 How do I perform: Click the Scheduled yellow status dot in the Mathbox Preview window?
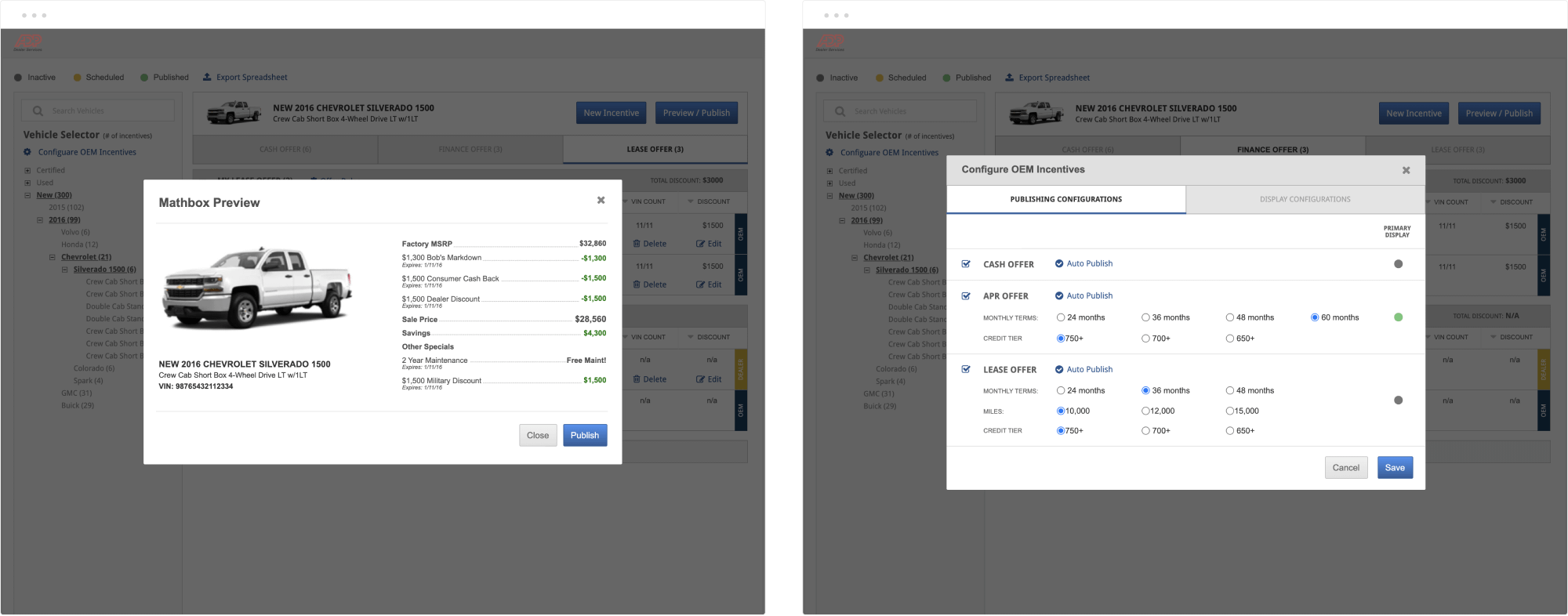pyautogui.click(x=77, y=78)
